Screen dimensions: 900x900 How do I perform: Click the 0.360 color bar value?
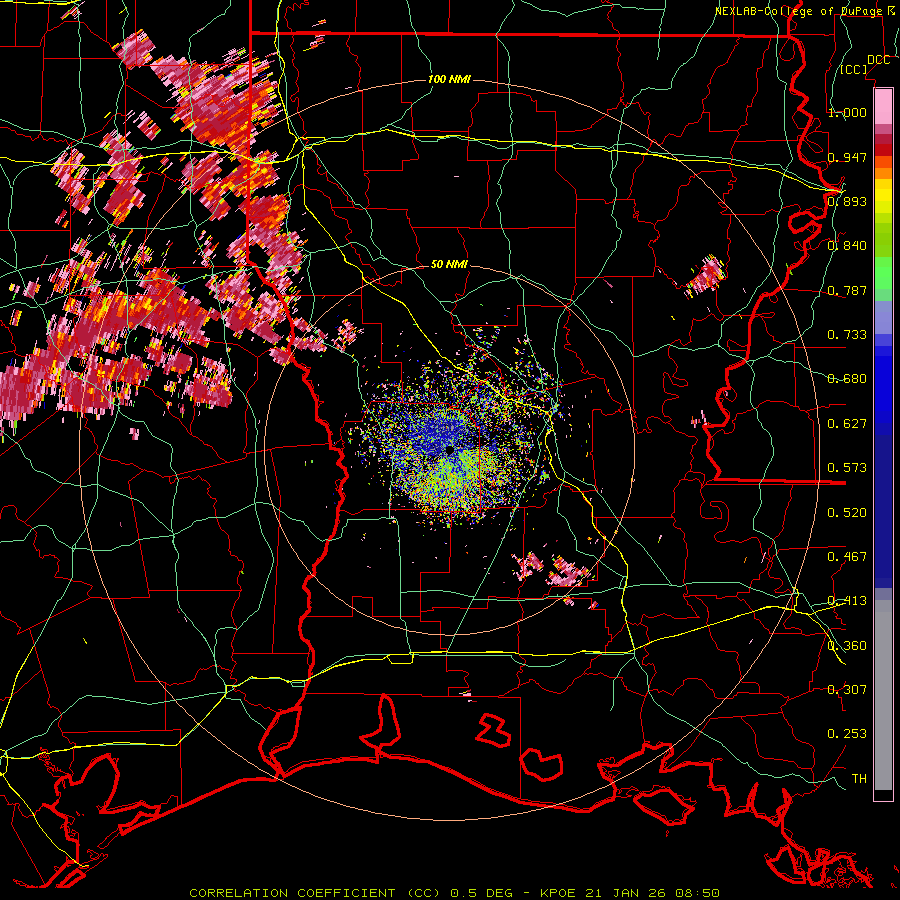pyautogui.click(x=847, y=646)
